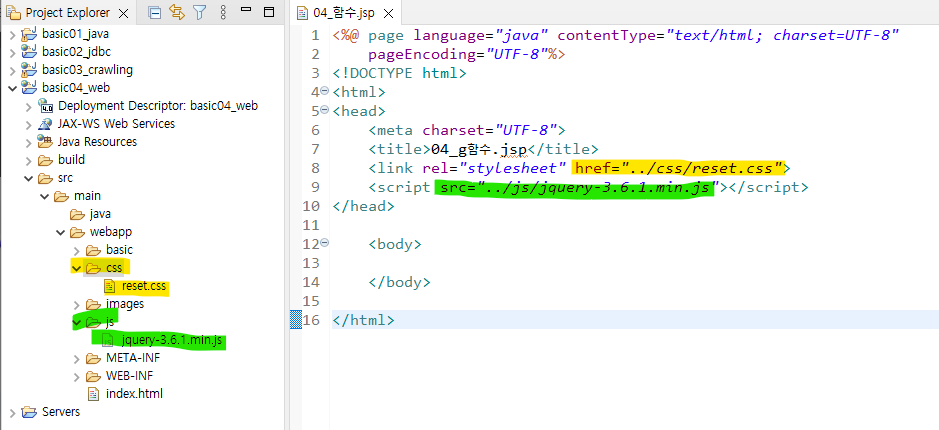Expand basic03_crawling project
The image size is (939, 430).
pos(12,70)
